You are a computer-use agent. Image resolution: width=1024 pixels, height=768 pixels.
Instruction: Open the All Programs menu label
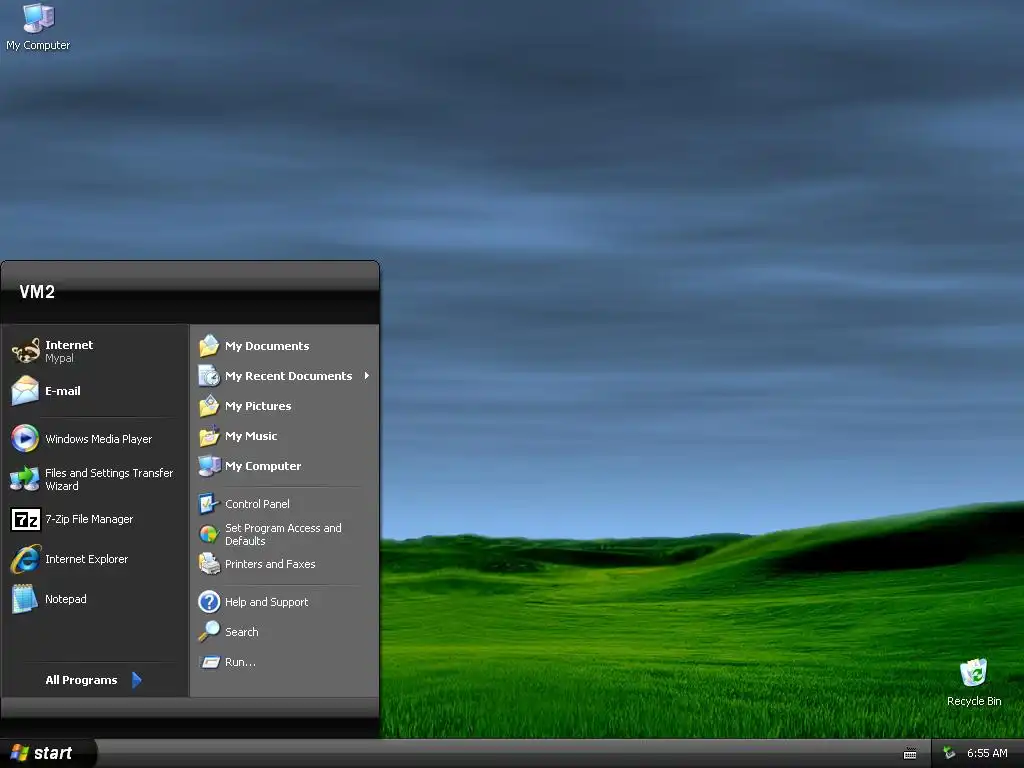(x=81, y=680)
